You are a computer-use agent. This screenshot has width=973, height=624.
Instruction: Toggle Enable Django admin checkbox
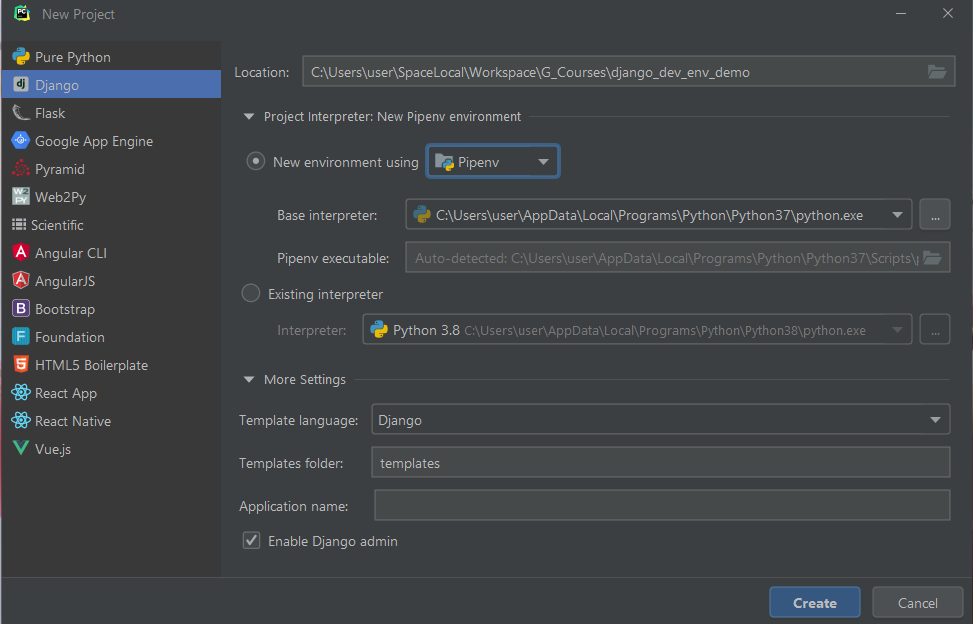coord(251,540)
